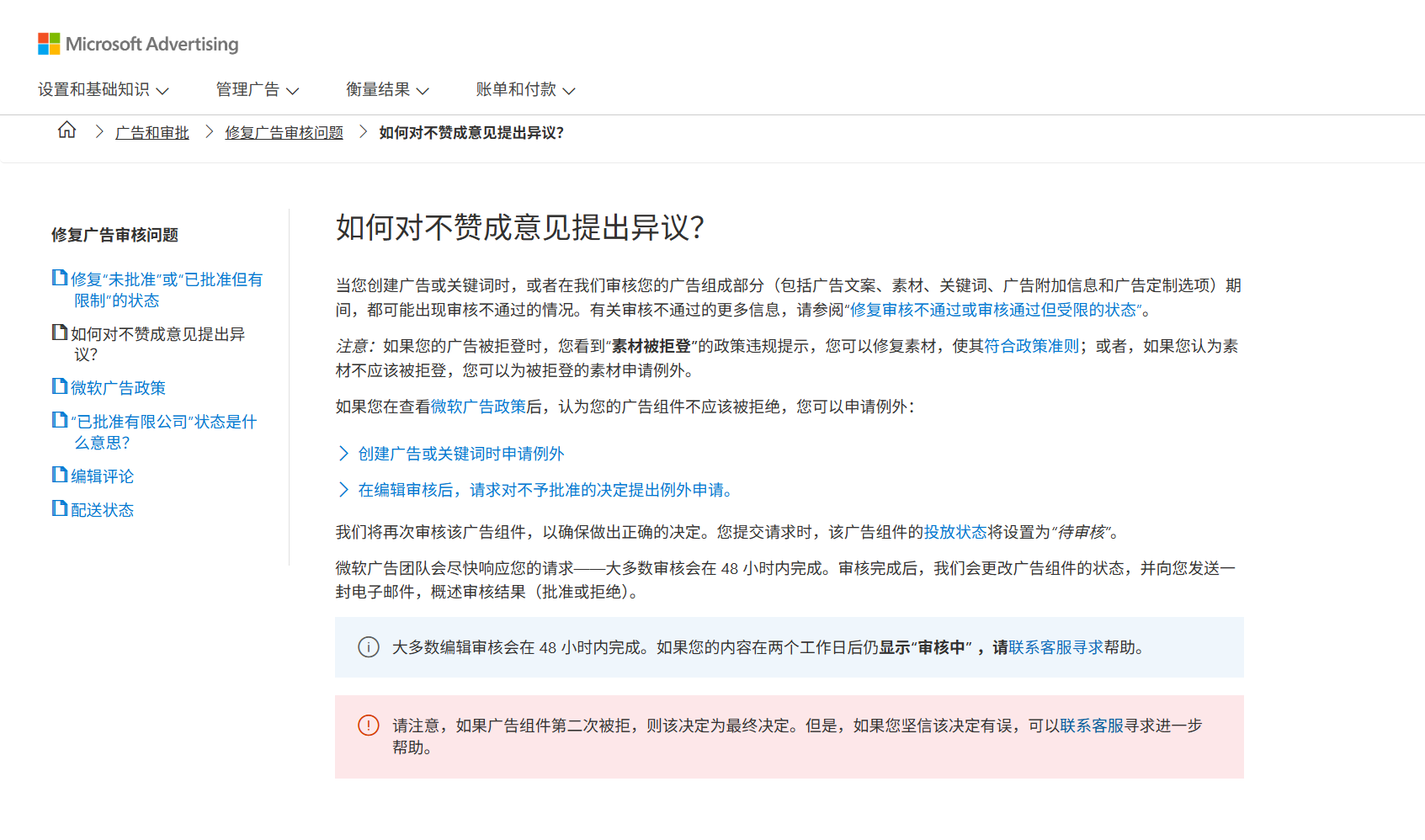Click the info icon in blue notice

coord(369,647)
